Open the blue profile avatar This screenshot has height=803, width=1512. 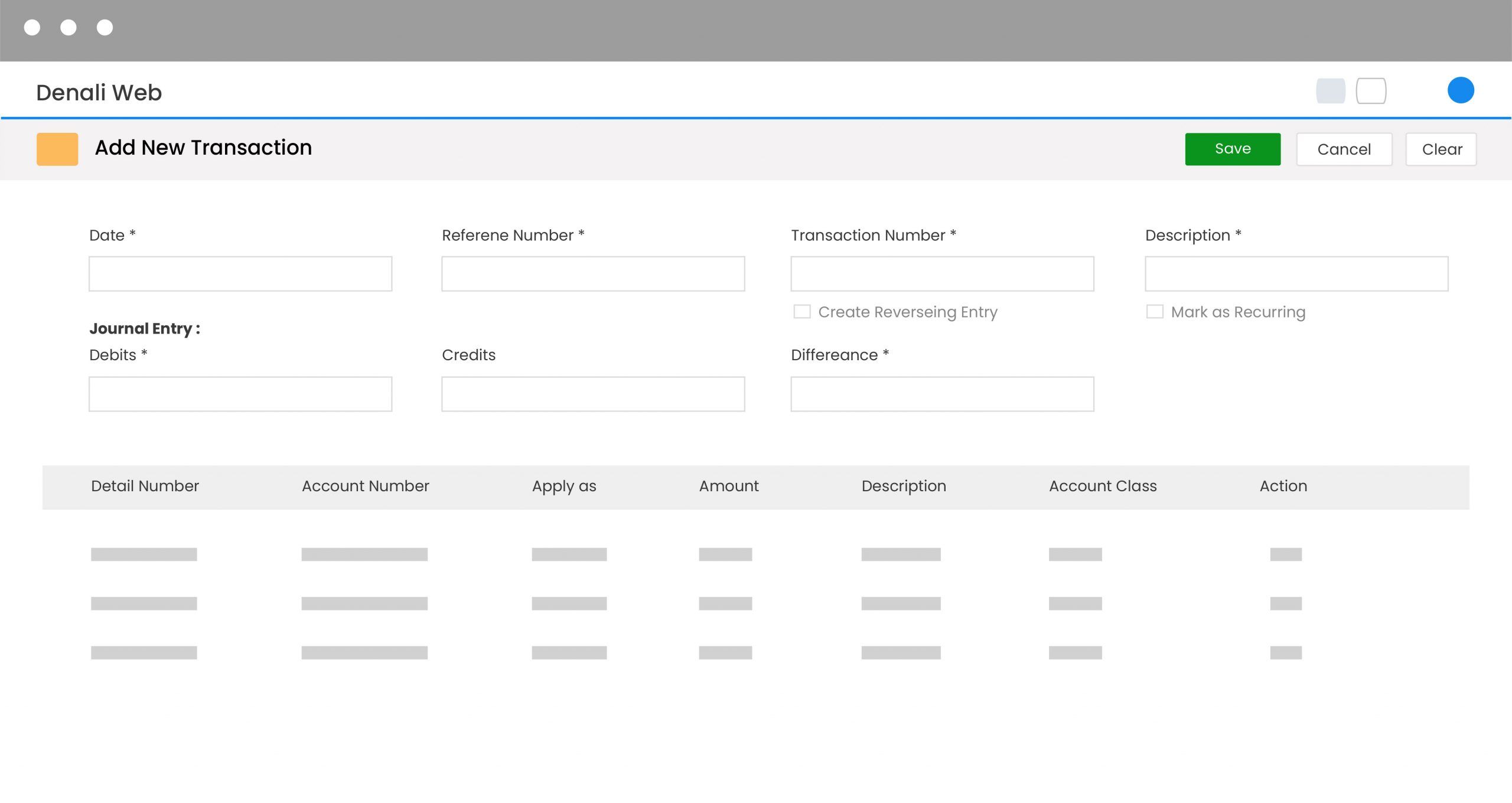point(1461,90)
